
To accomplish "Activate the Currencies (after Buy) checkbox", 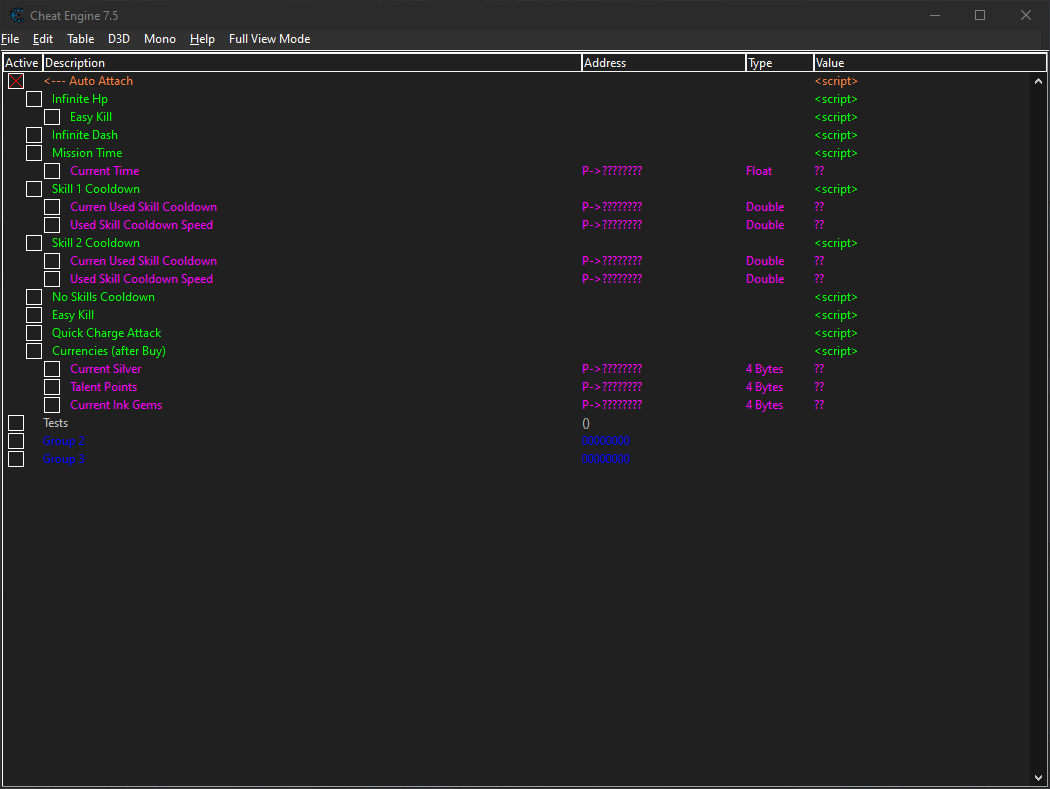I will click(34, 352).
